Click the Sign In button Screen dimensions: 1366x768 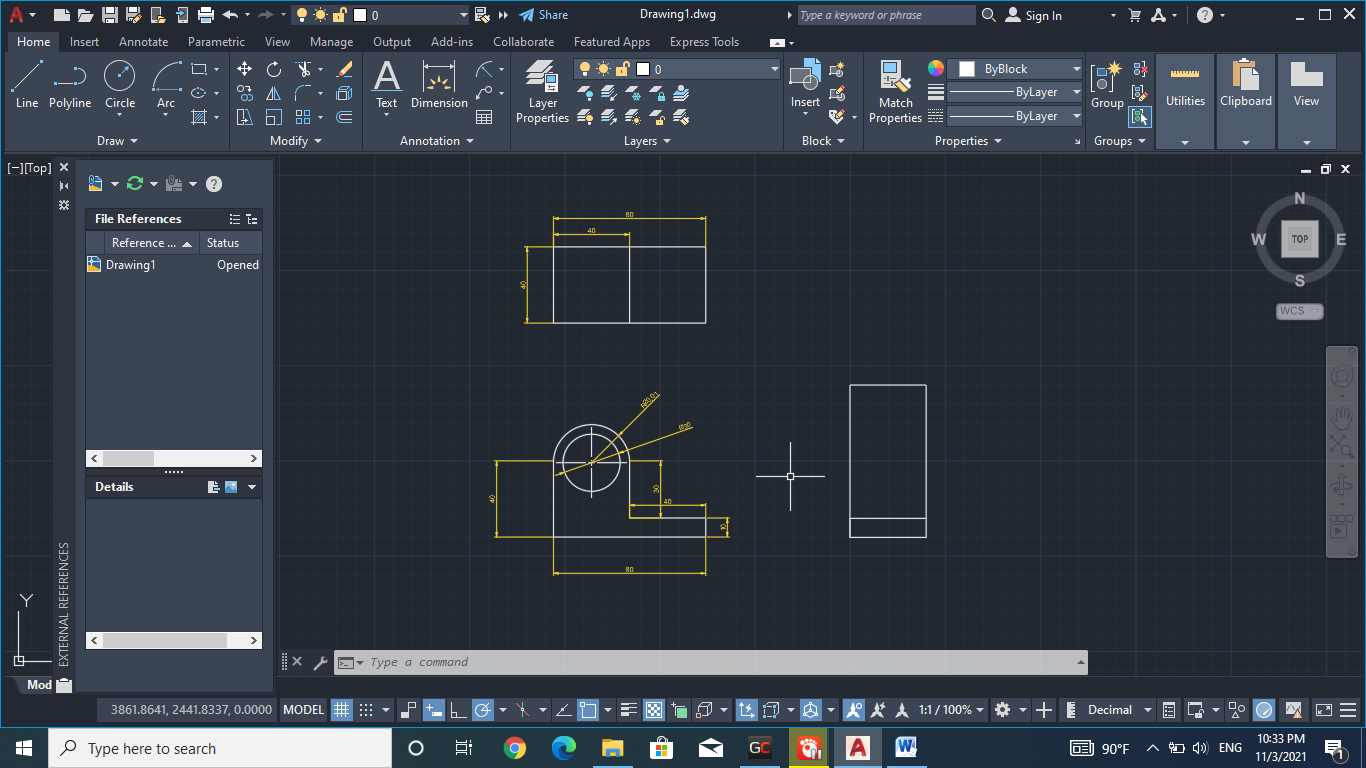tap(1033, 15)
